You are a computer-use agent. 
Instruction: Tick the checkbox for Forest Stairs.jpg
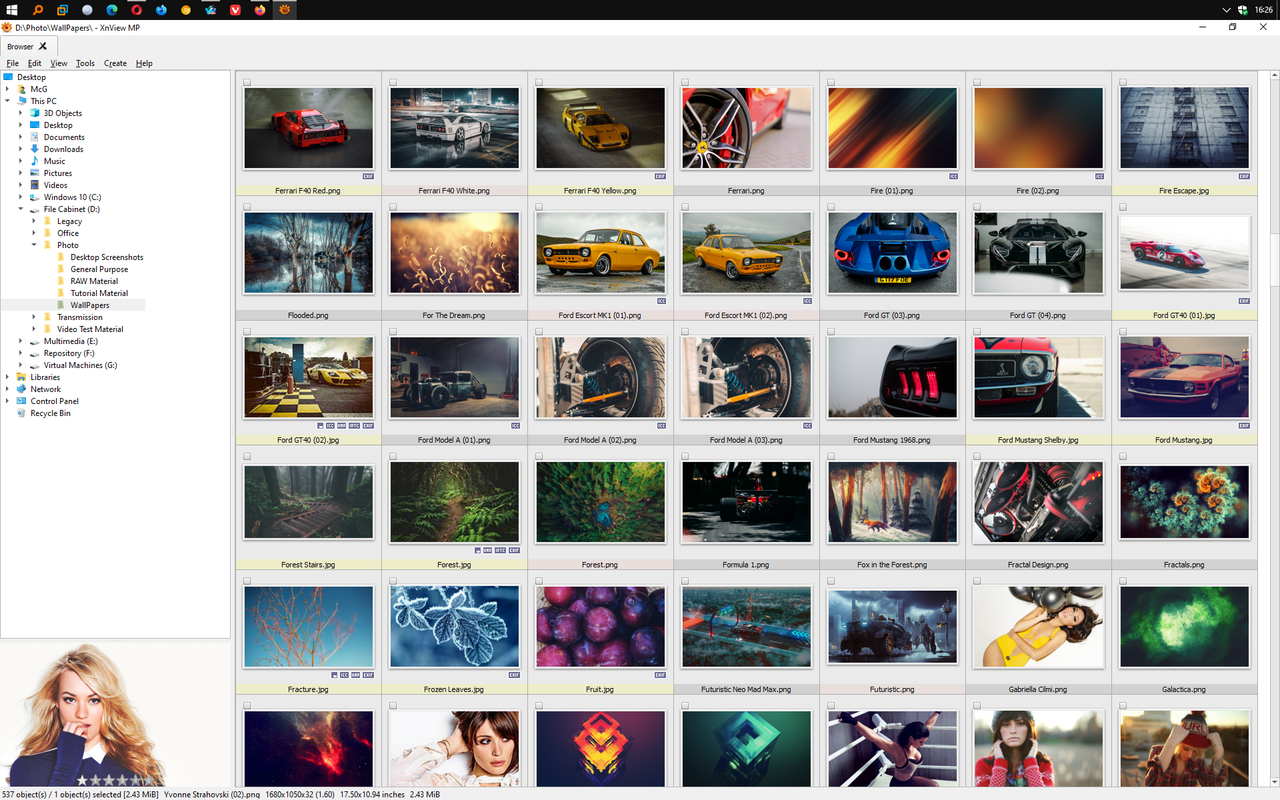247,456
